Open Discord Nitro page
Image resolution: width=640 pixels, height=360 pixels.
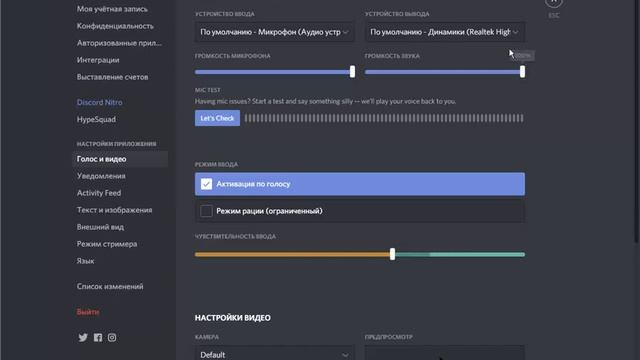click(99, 102)
